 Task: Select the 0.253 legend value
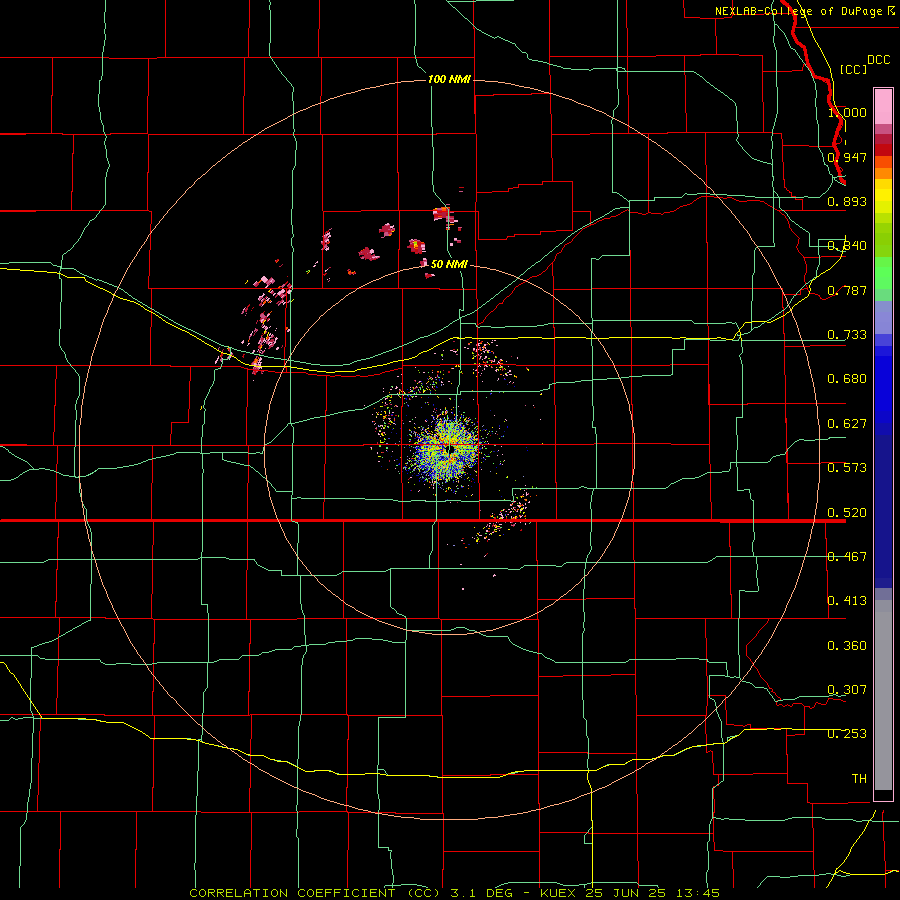[x=847, y=734]
